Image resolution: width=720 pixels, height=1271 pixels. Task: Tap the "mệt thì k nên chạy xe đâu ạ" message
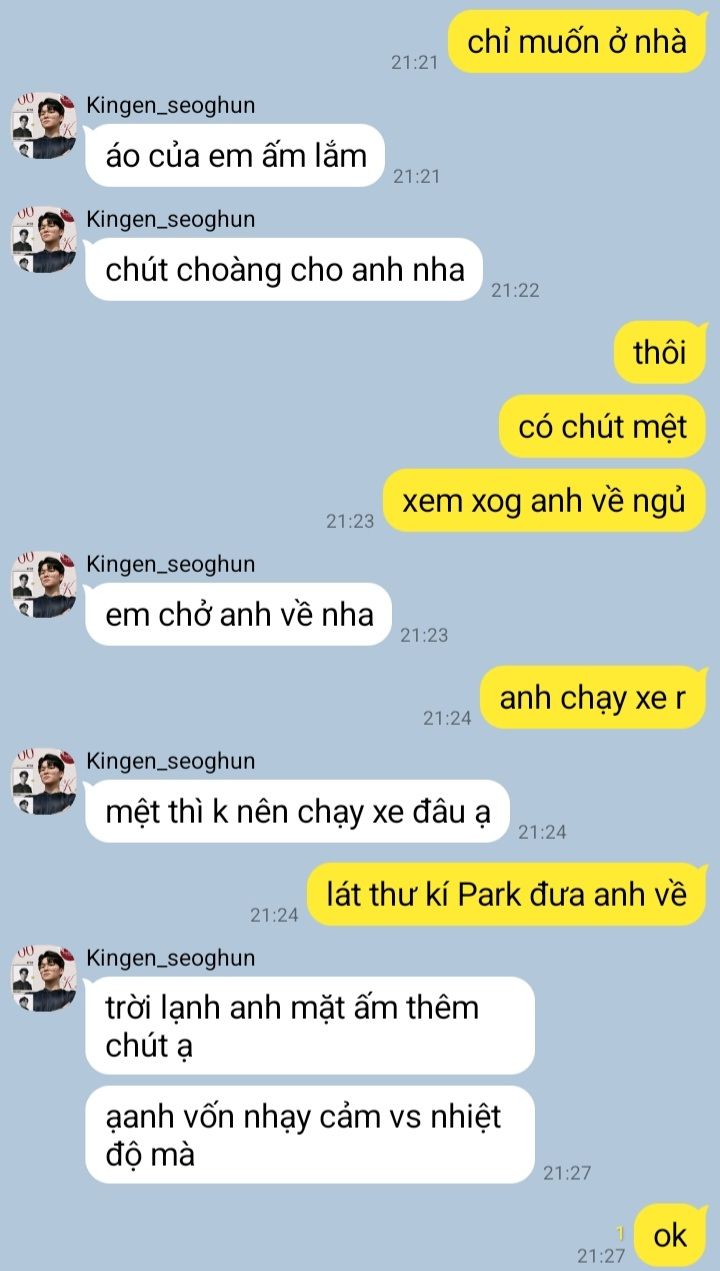coord(298,811)
